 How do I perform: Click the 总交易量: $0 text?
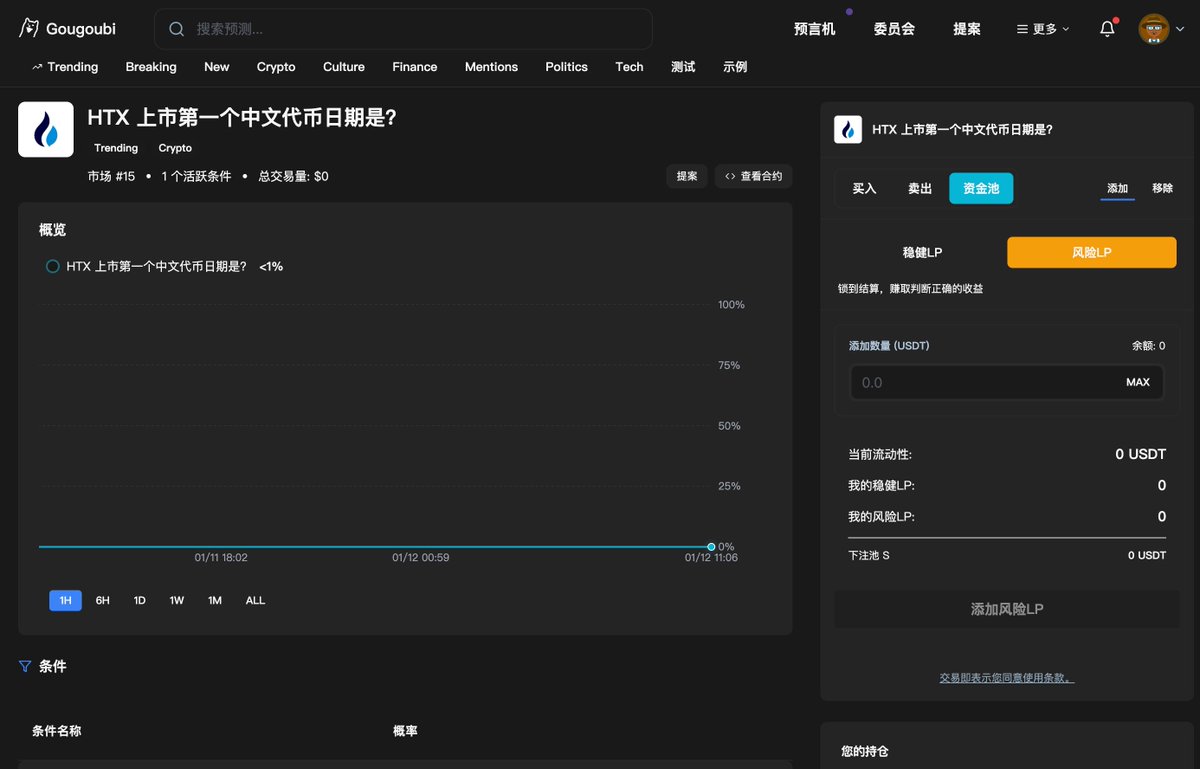(293, 176)
